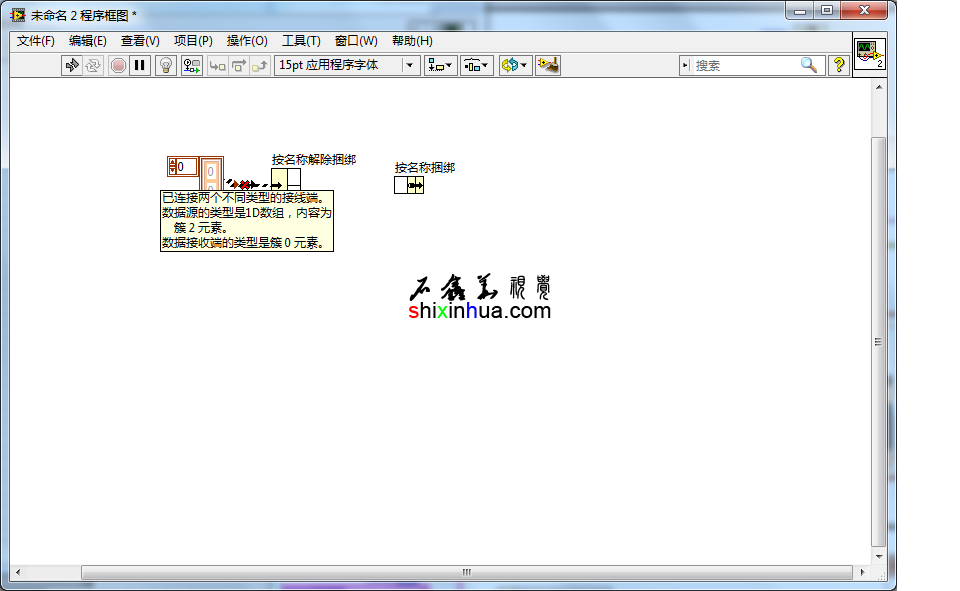Toggle Retain Wire Values button
960x591 pixels.
click(x=191, y=65)
